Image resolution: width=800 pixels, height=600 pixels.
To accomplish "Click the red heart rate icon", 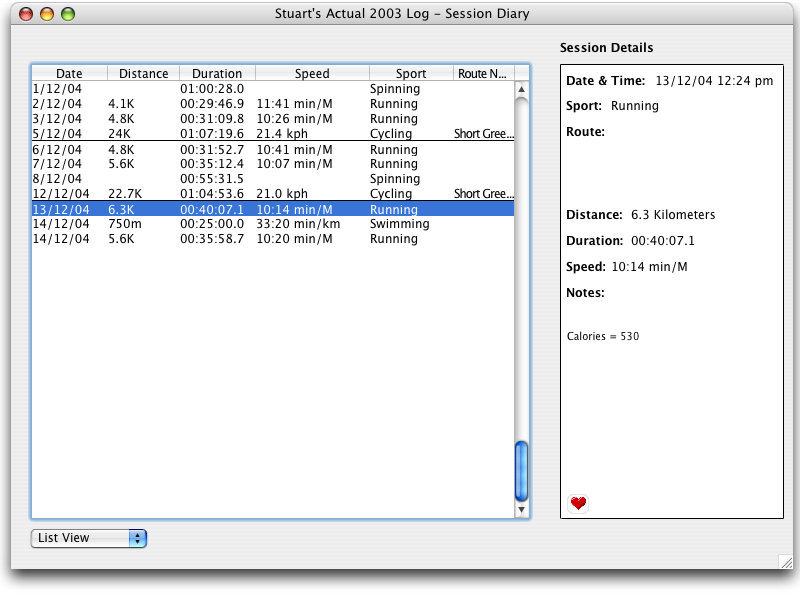I will click(578, 504).
